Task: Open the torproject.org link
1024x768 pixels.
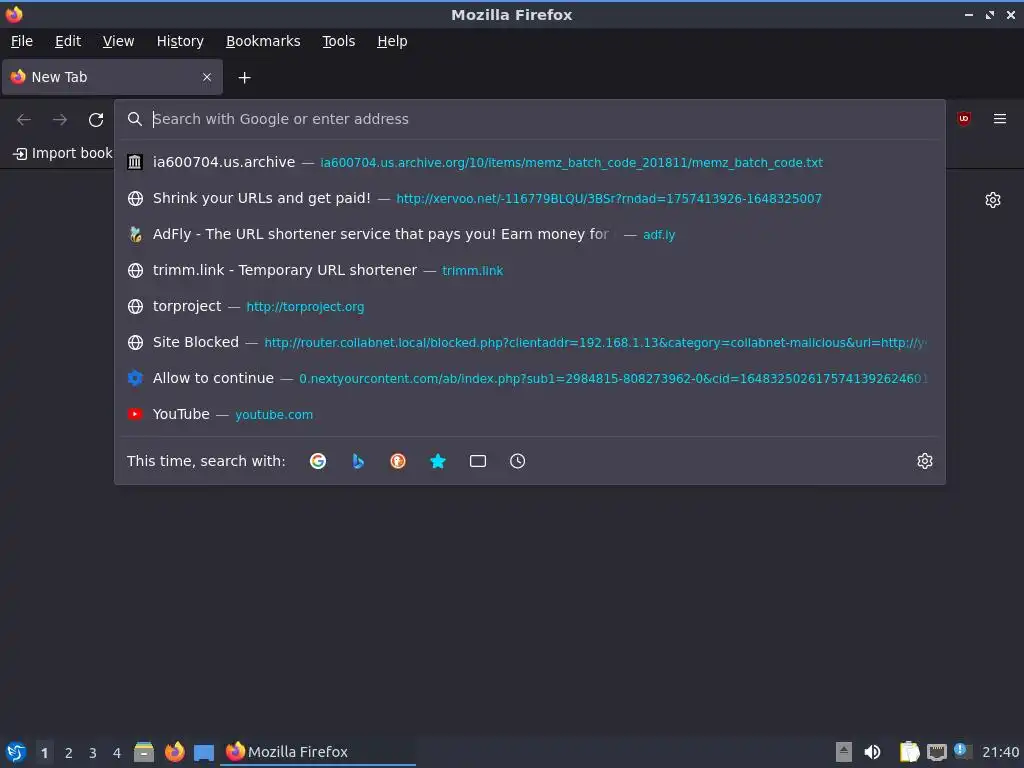Action: click(305, 306)
